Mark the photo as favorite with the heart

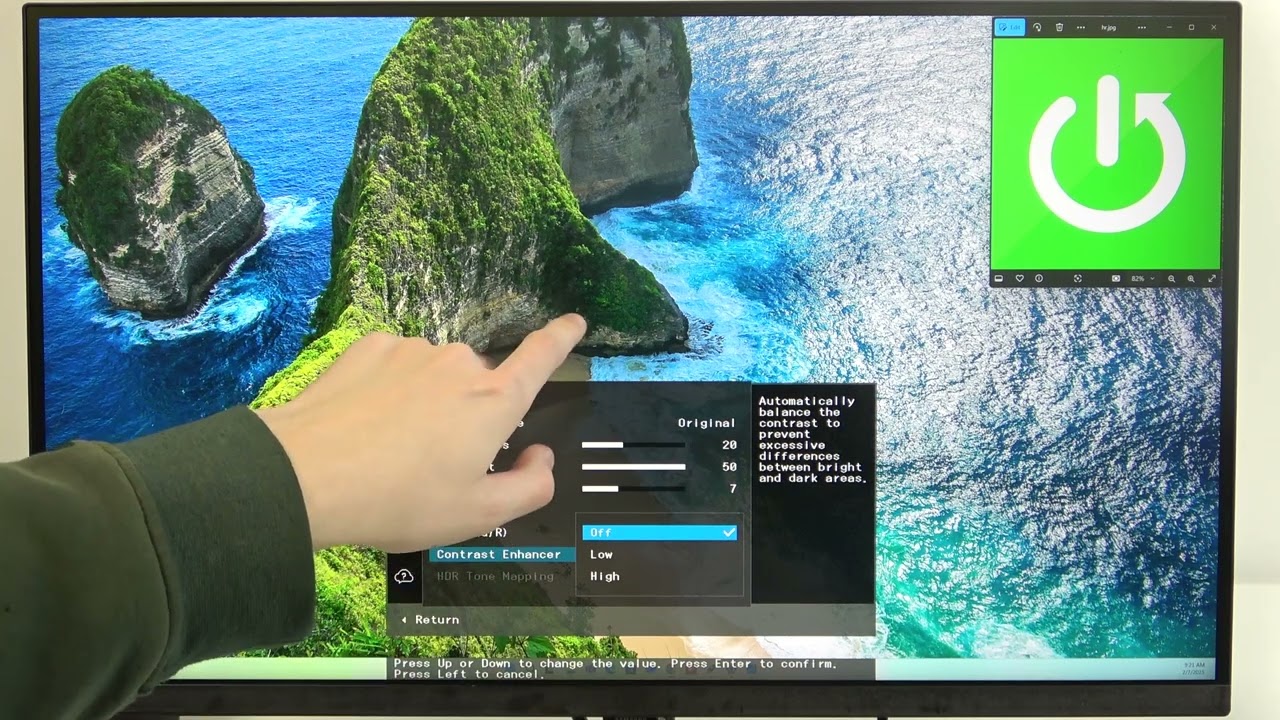[x=1020, y=278]
